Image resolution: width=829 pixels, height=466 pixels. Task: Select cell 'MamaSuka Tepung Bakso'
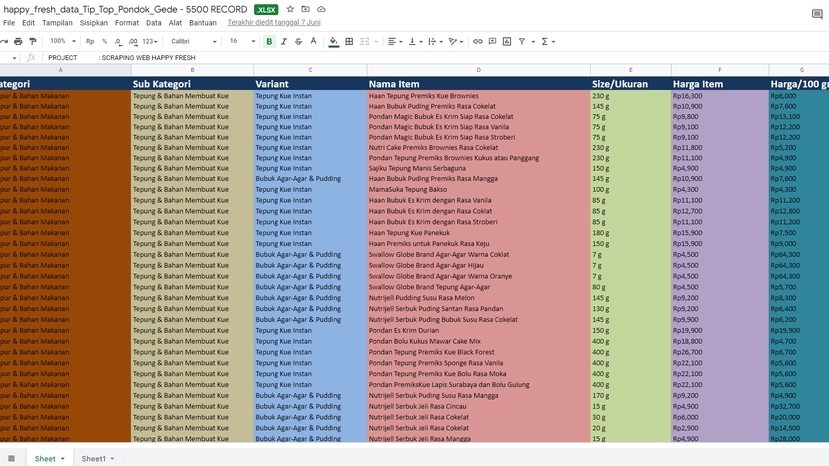click(478, 189)
